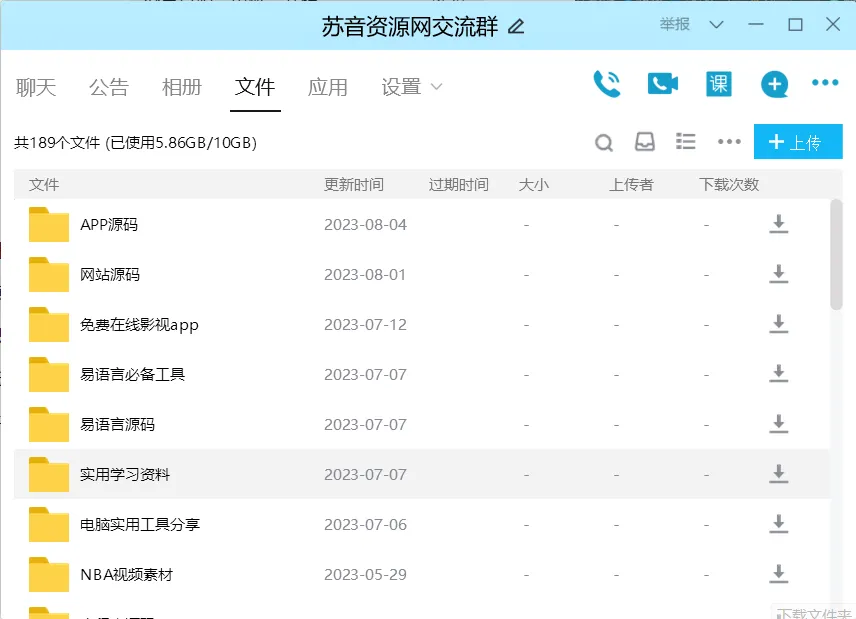Open the title bar dropdown chevron
Screen dimensions: 856x619
pyautogui.click(x=716, y=25)
